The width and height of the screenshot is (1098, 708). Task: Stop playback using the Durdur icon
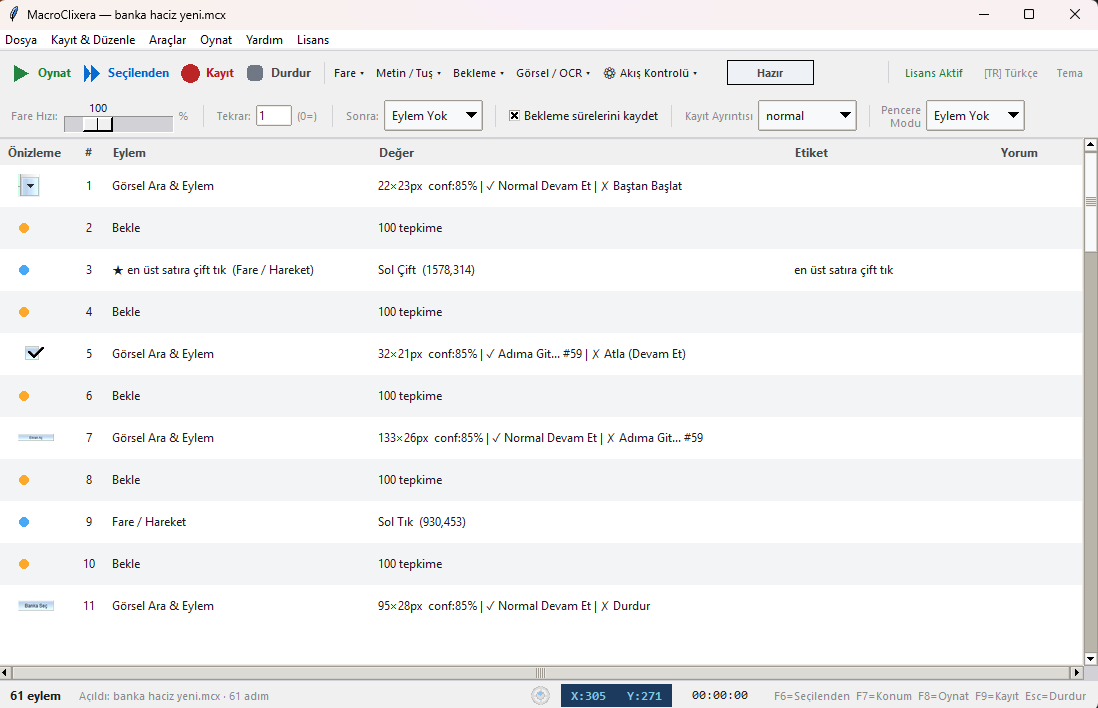click(255, 73)
